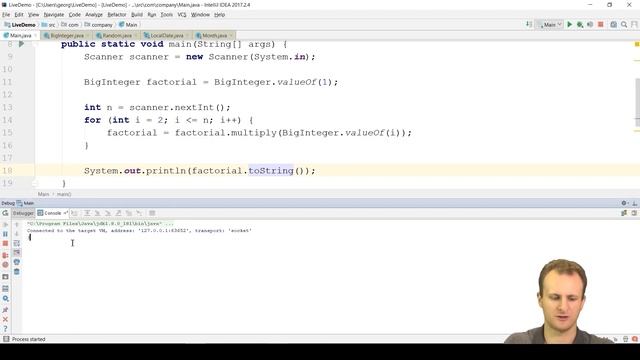Click the Print console icon
The width and height of the screenshot is (640, 360).
17,262
